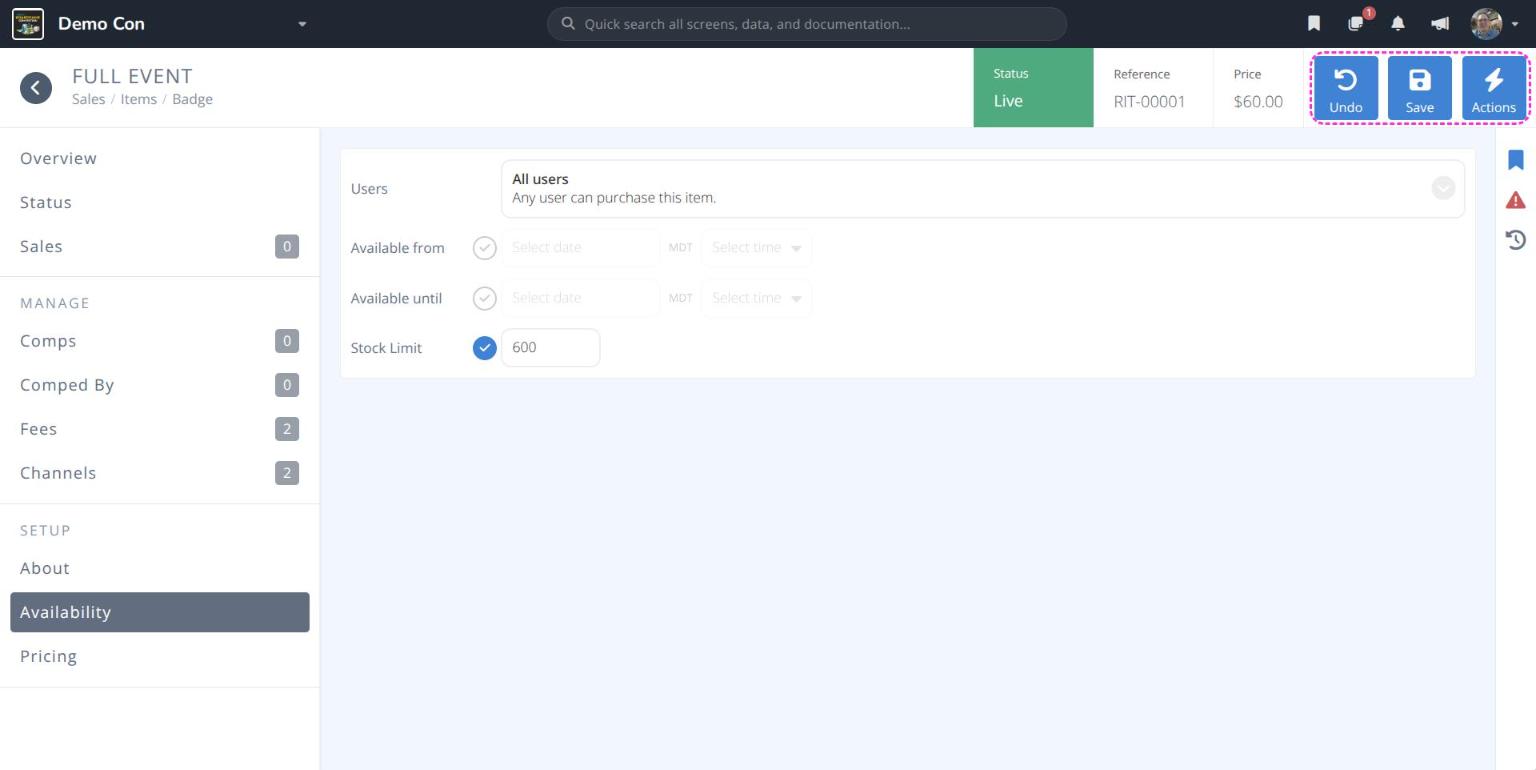This screenshot has width=1536, height=770.
Task: Open the tasks icon with red badge
Action: click(x=1356, y=24)
